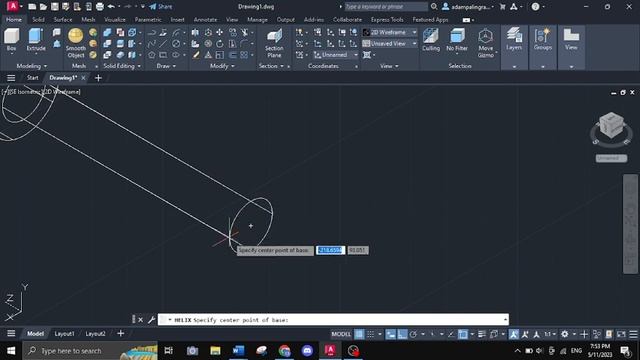Add a new layout tab
The height and width of the screenshot is (360, 640).
120,334
